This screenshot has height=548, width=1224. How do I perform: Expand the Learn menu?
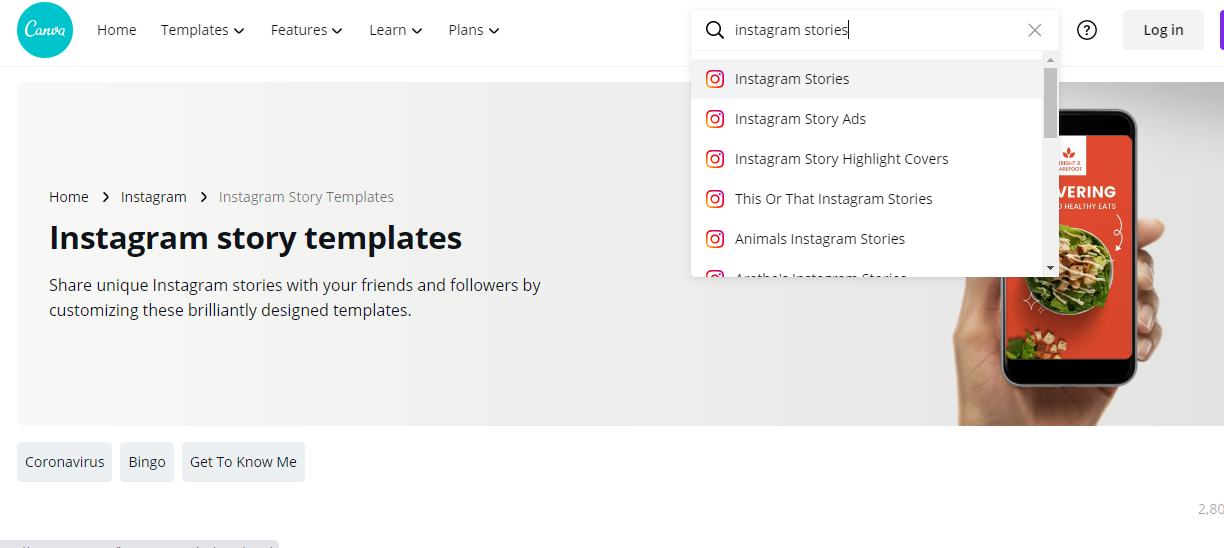coord(396,30)
